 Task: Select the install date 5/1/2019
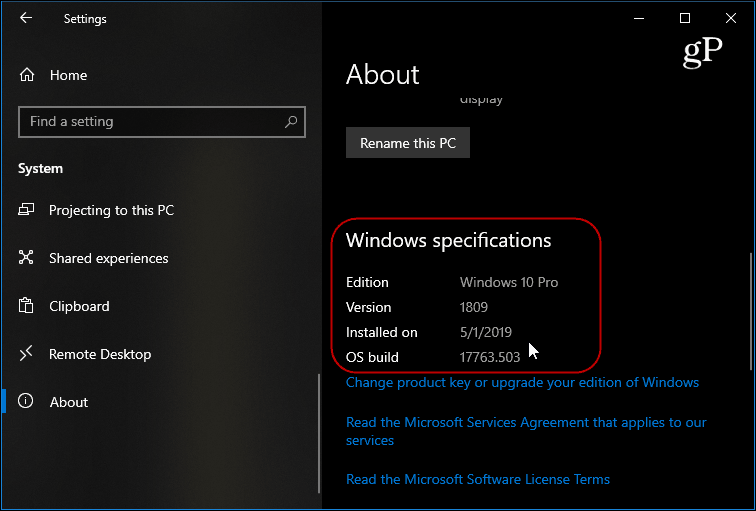[486, 332]
